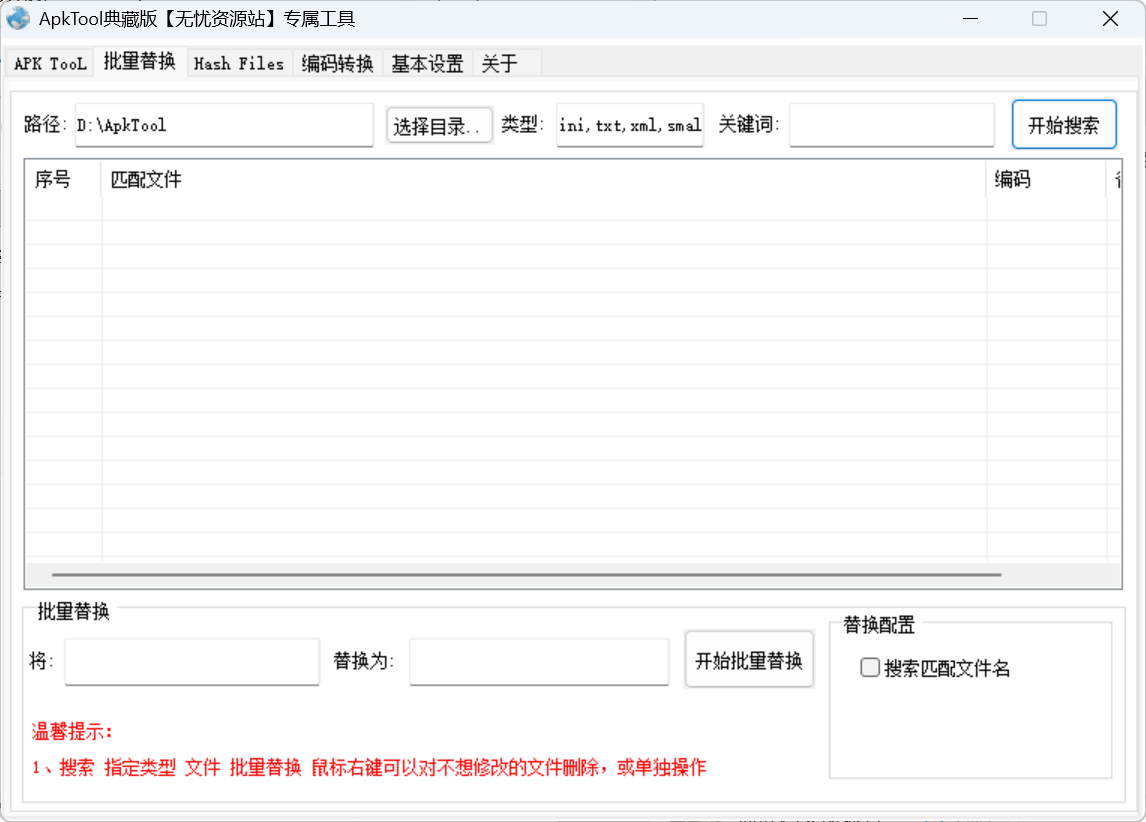Open the 基本设置 tab
Viewport: 1146px width, 822px height.
[428, 64]
